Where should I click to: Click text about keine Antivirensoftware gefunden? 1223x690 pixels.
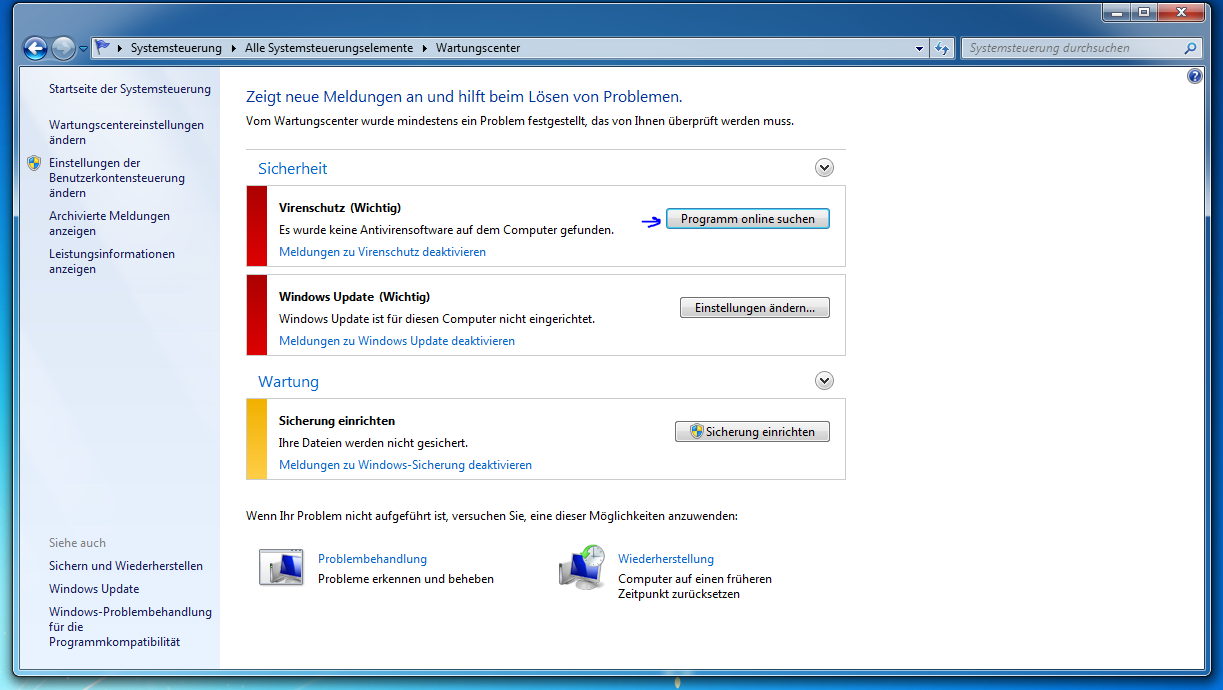pyautogui.click(x=446, y=230)
